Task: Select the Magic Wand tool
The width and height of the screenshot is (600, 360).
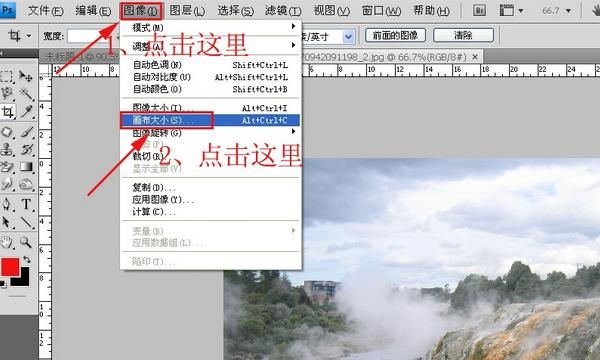Action: (26, 93)
